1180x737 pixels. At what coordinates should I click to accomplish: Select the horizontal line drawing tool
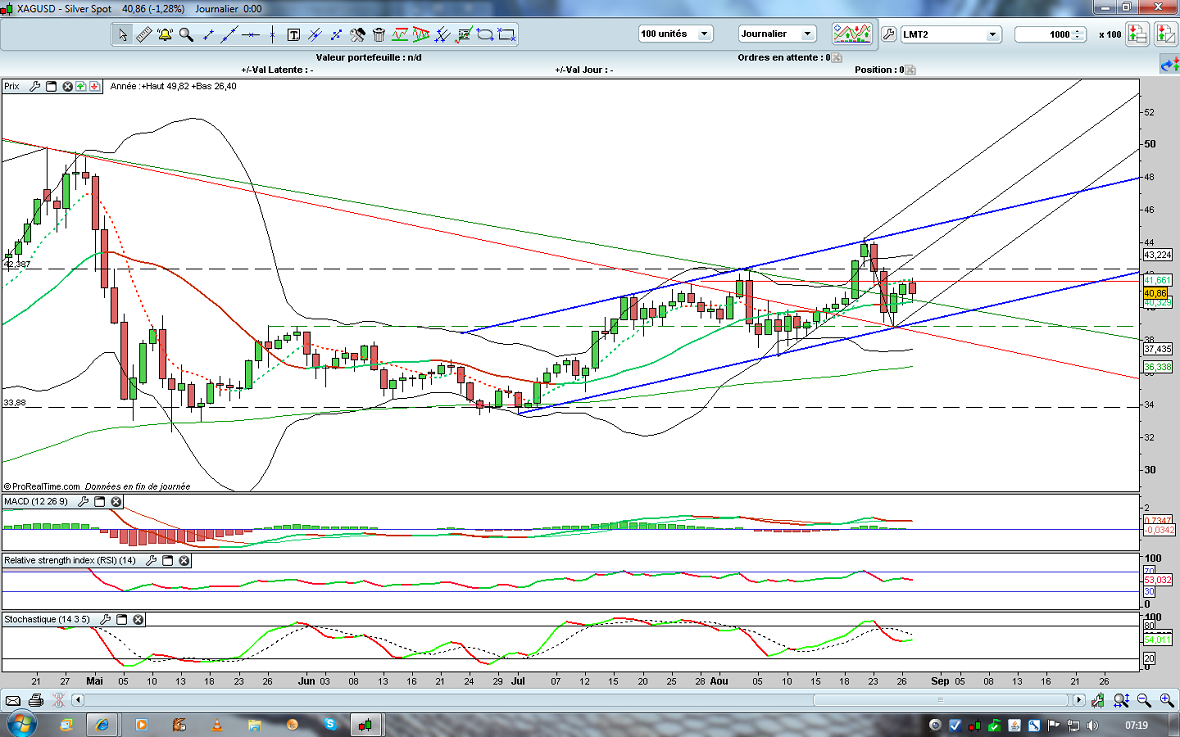(251, 34)
